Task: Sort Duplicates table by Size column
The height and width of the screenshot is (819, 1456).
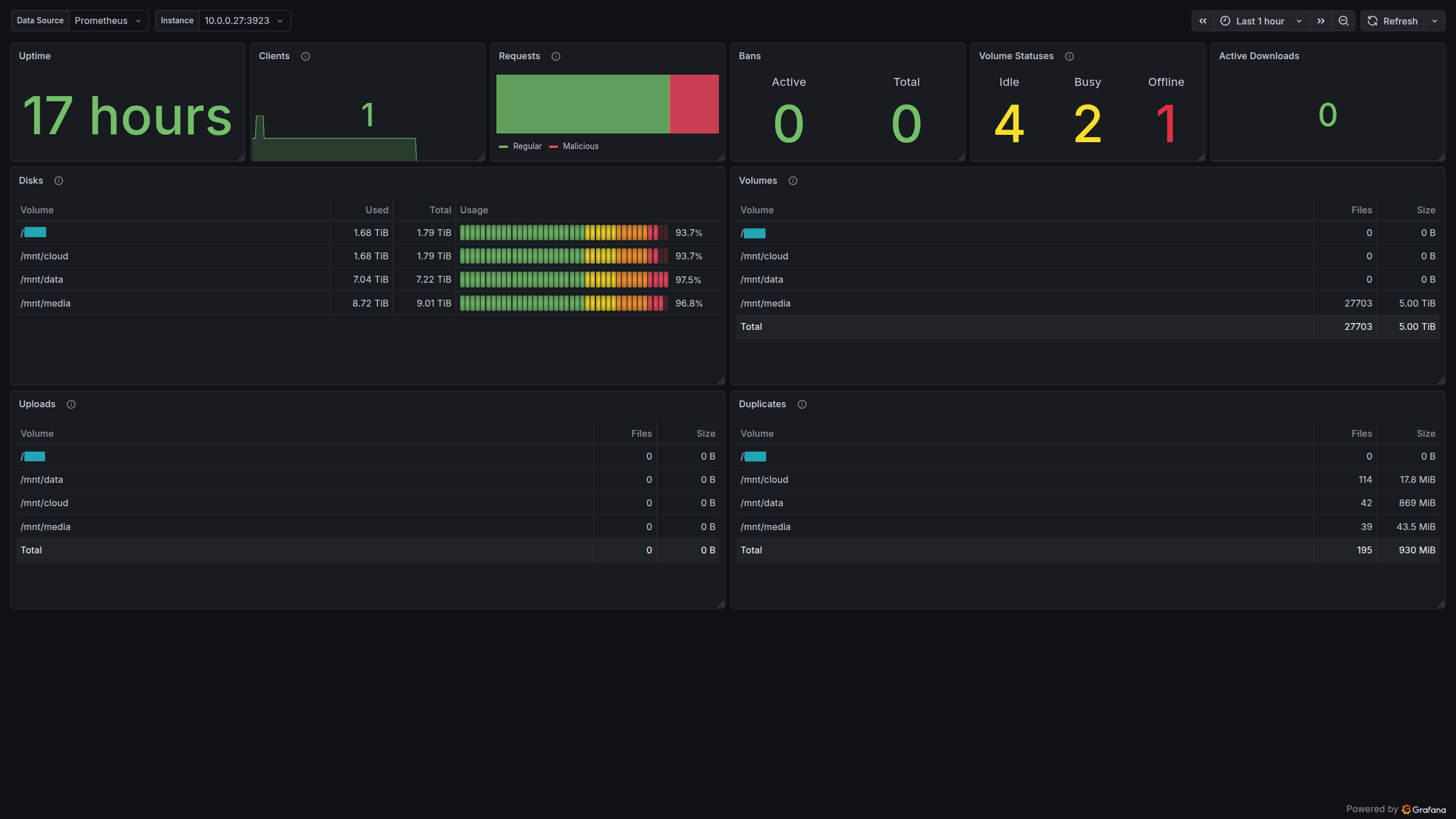Action: pyautogui.click(x=1426, y=434)
